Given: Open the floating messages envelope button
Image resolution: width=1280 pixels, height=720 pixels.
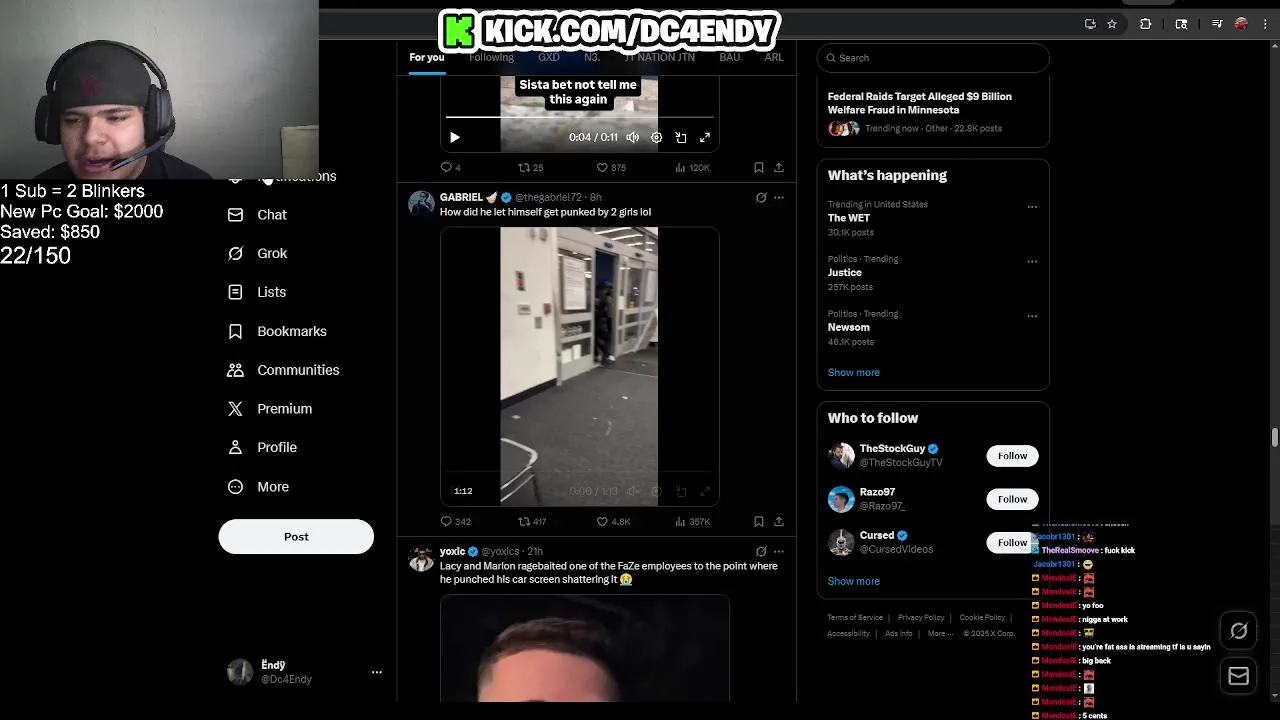Looking at the screenshot, I should [x=1238, y=677].
